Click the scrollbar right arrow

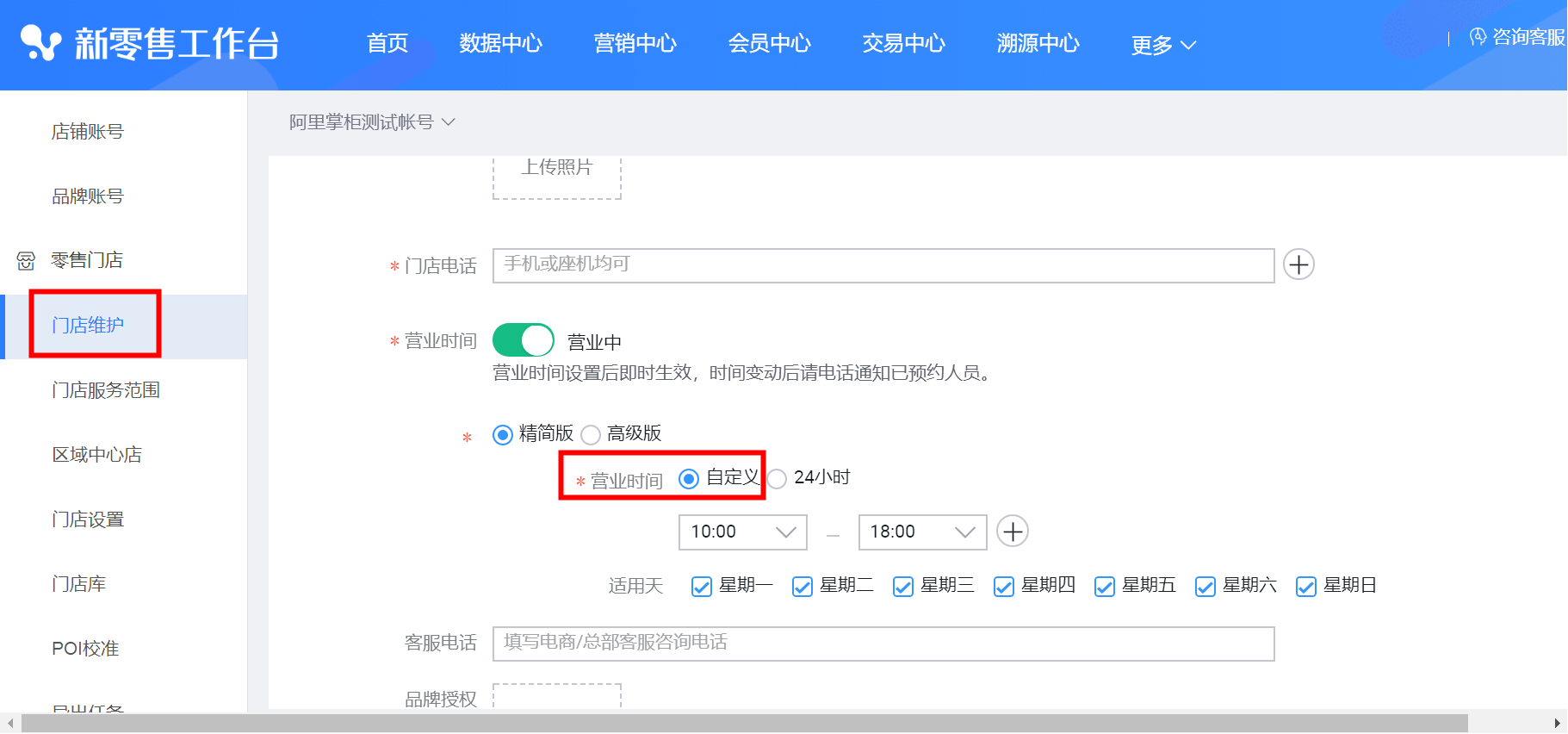(1558, 724)
